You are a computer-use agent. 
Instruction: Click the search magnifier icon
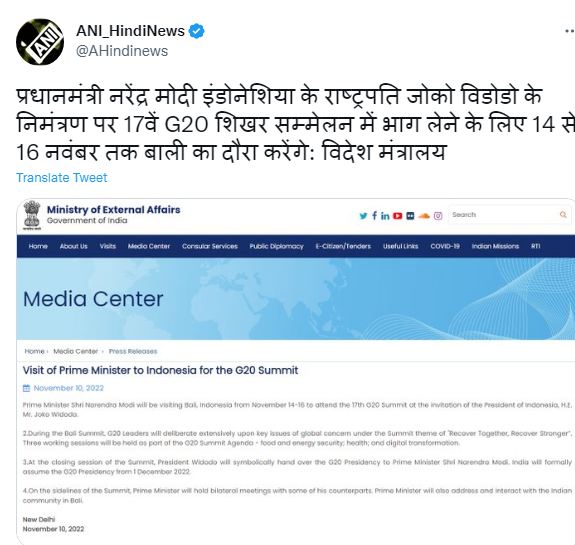click(x=563, y=215)
